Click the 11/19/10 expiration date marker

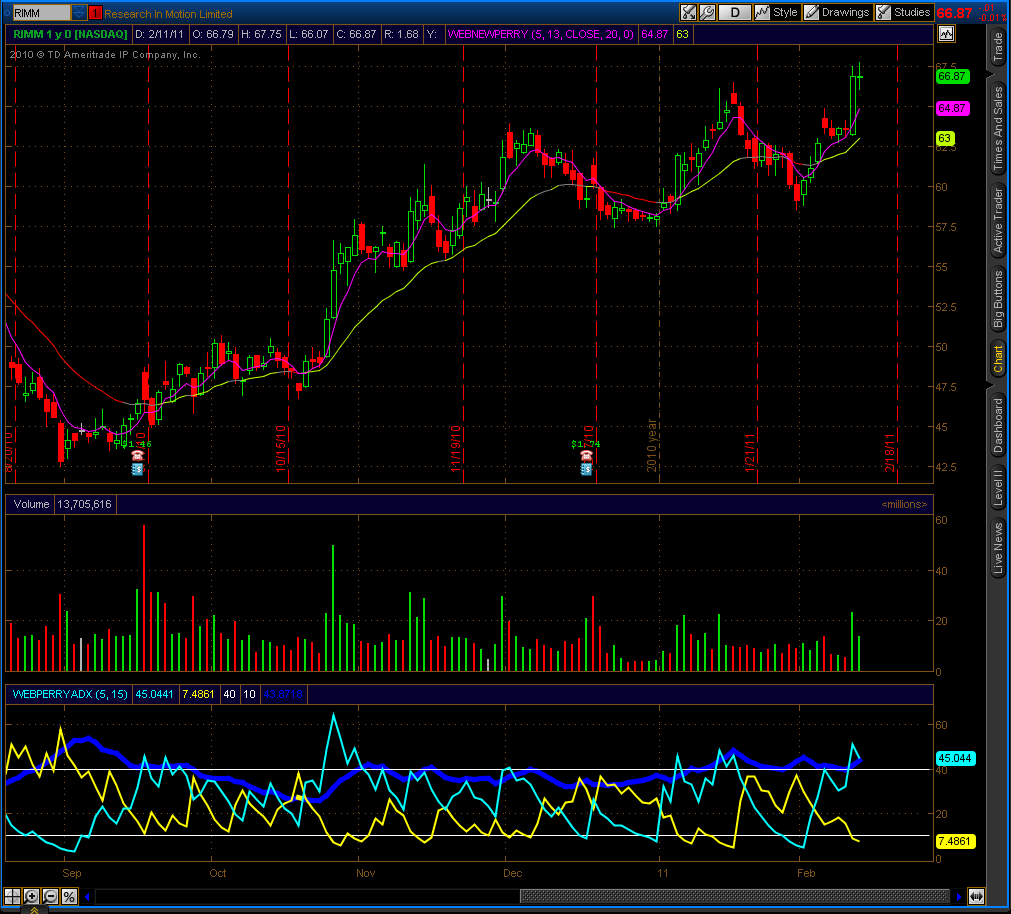point(456,449)
